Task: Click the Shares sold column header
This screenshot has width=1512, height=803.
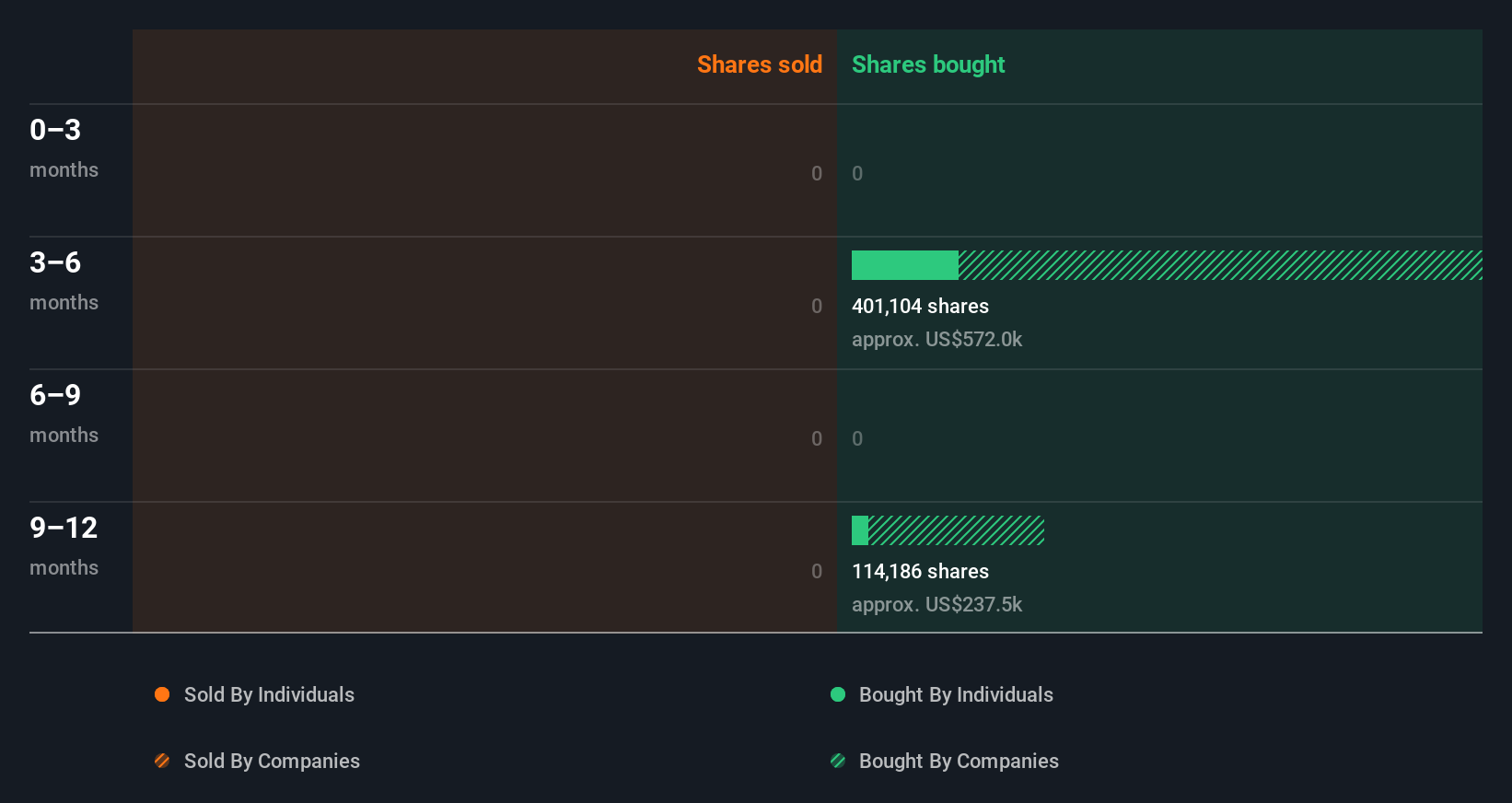Action: (x=760, y=64)
